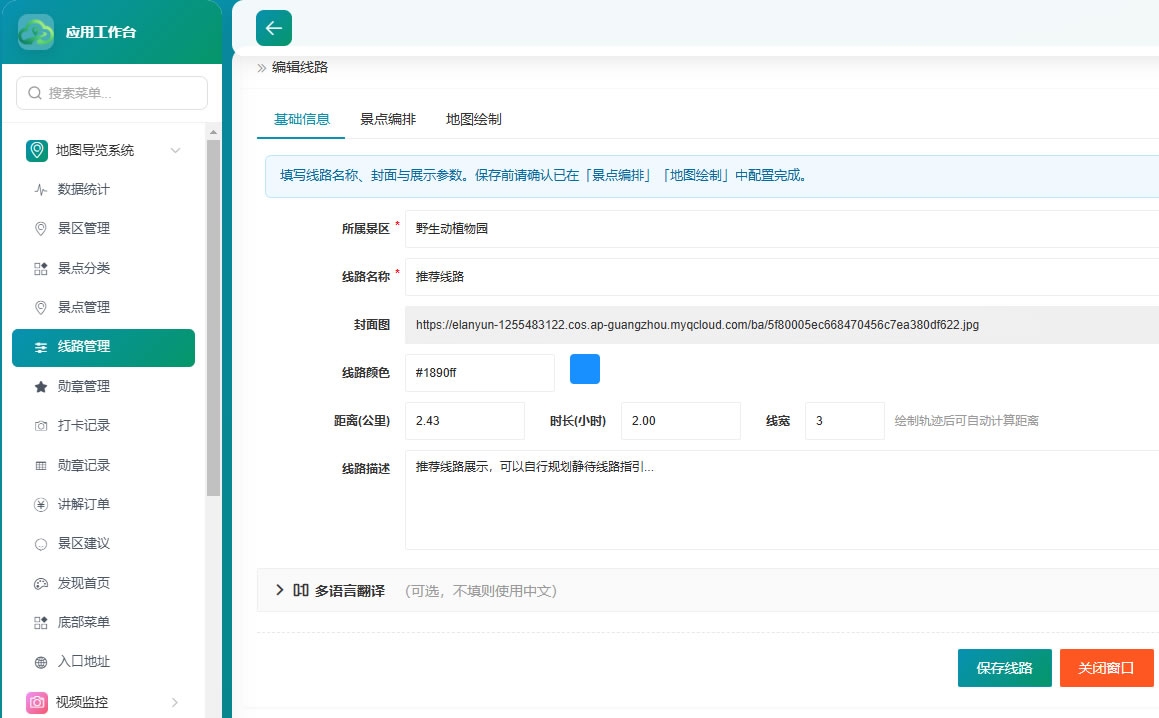Click the 关闭窗口 button
The height and width of the screenshot is (718, 1159).
point(1107,668)
